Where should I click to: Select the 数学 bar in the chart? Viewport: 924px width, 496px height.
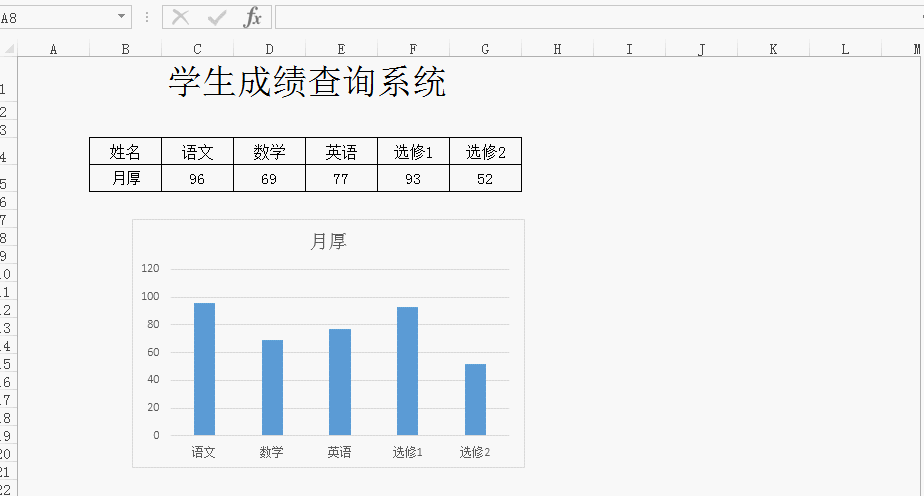coord(272,388)
